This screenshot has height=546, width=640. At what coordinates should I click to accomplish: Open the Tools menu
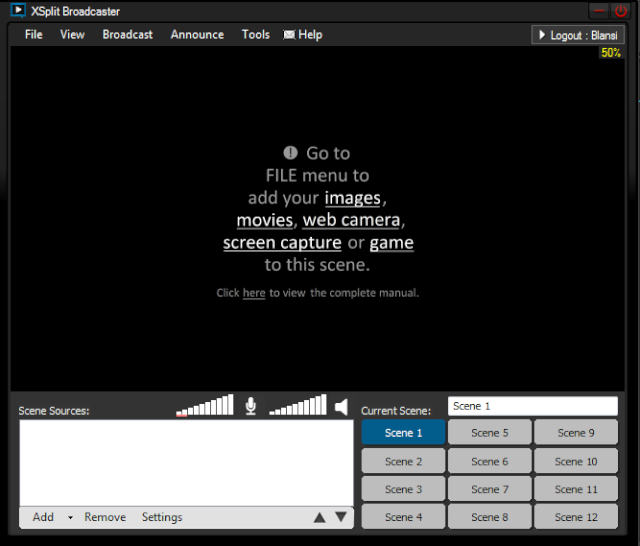[256, 35]
